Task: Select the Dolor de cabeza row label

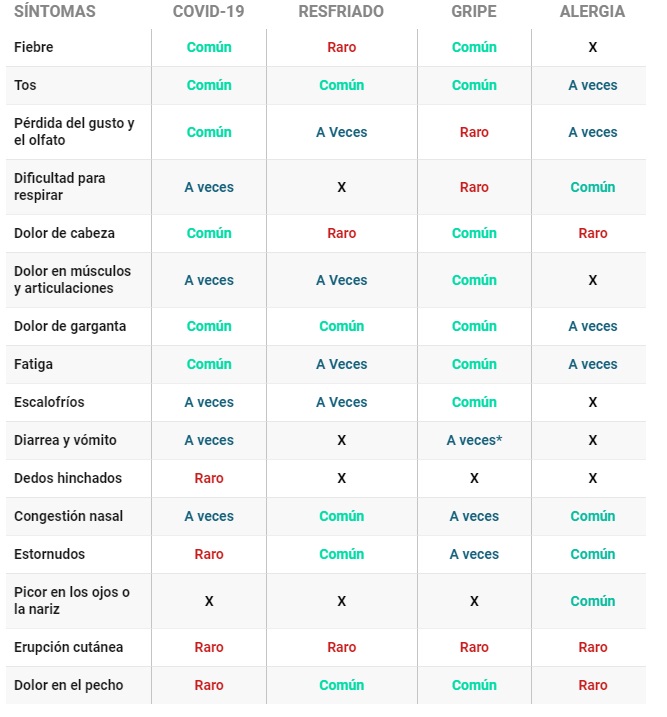Action: [x=64, y=233]
